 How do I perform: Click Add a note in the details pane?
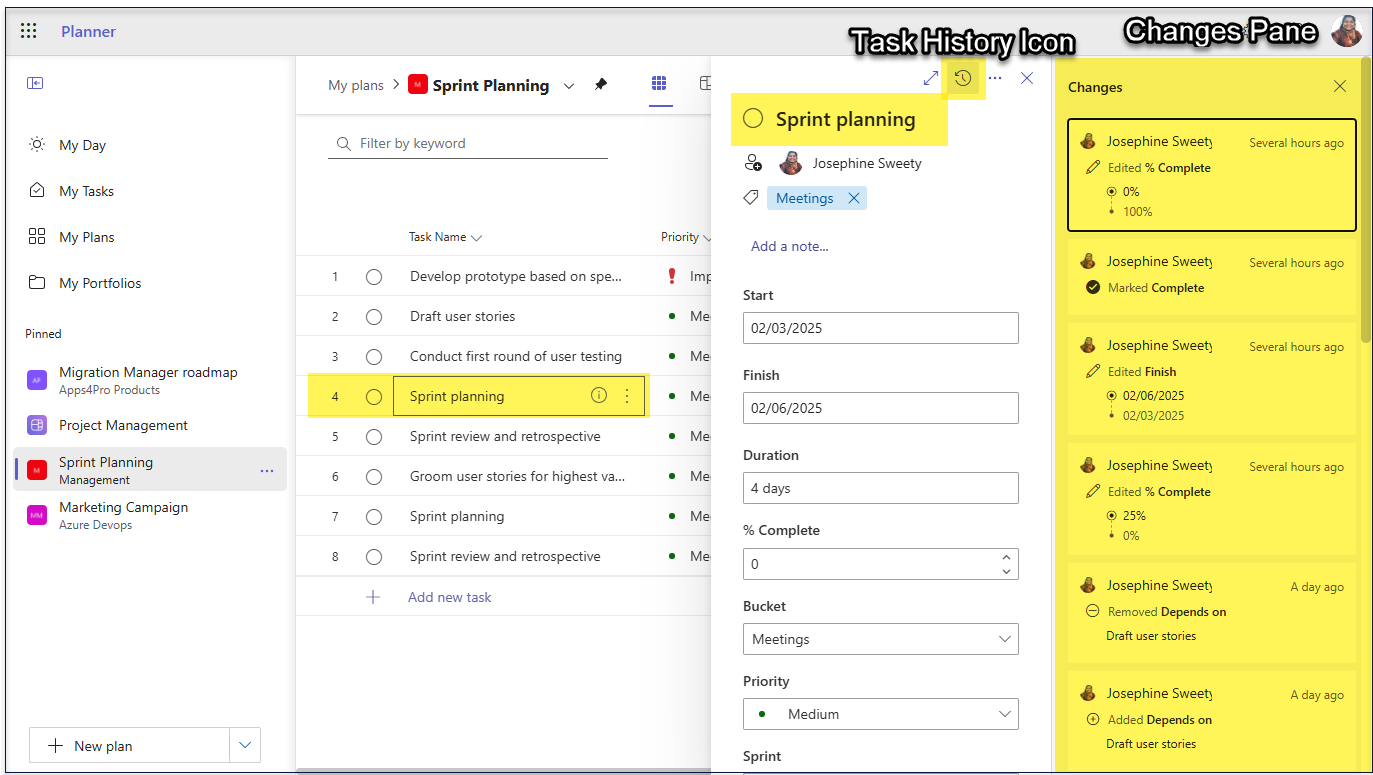coord(789,246)
